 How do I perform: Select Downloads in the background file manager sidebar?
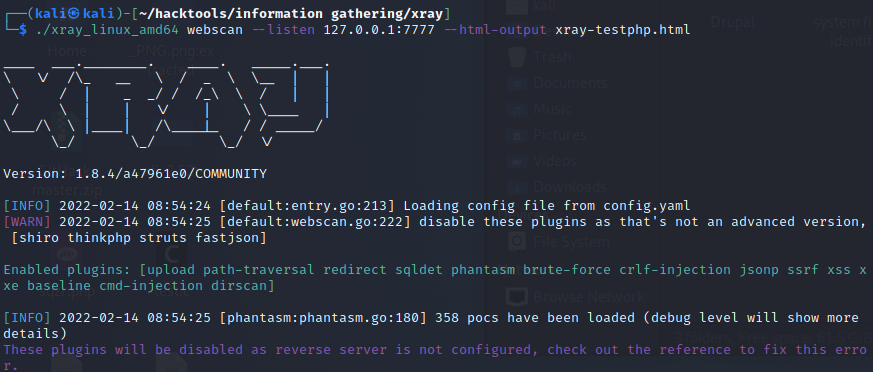pos(570,187)
